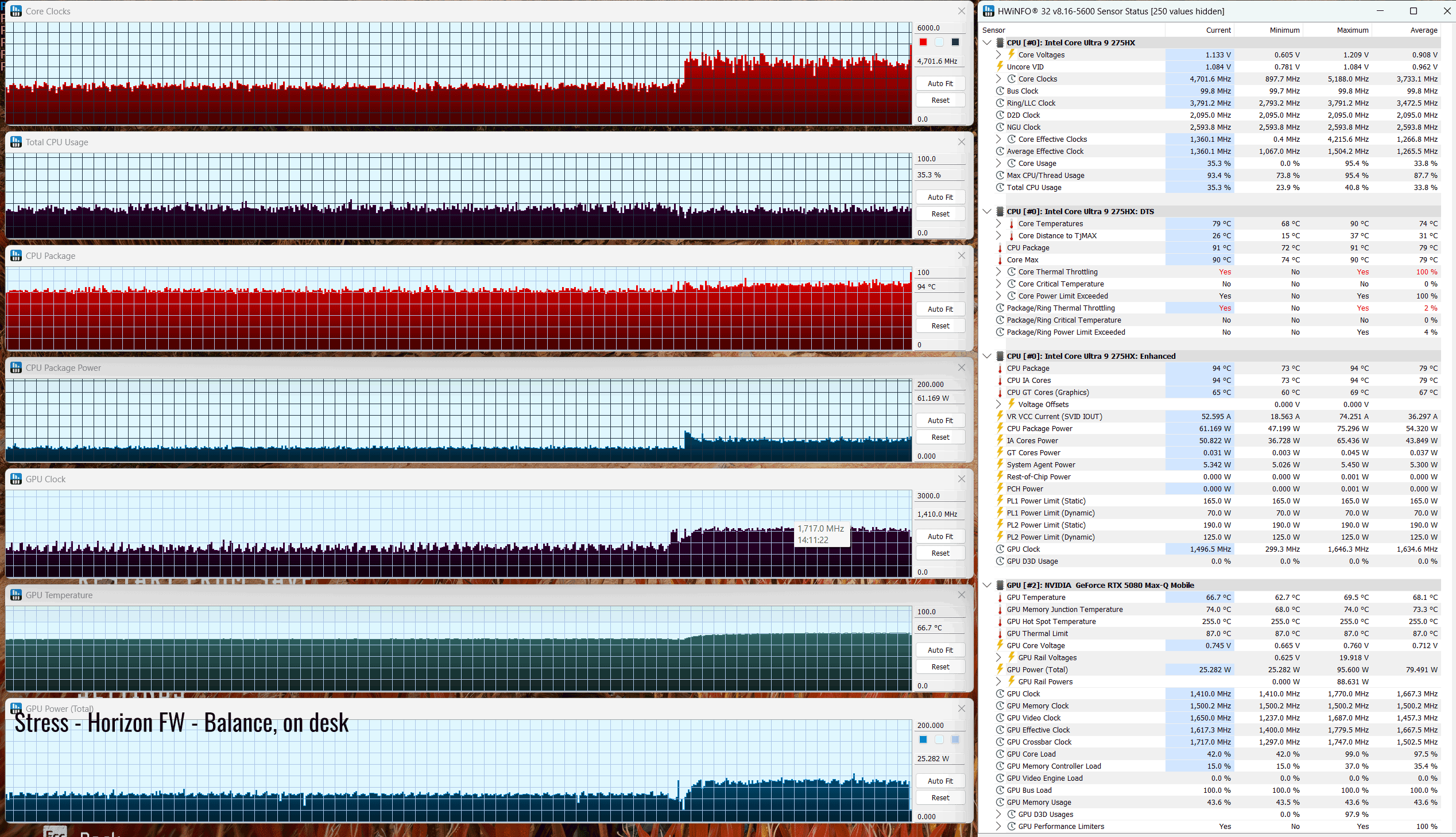The width and height of the screenshot is (1456, 837).
Task: Expand the Core Voltages row
Action: pyautogui.click(x=998, y=55)
